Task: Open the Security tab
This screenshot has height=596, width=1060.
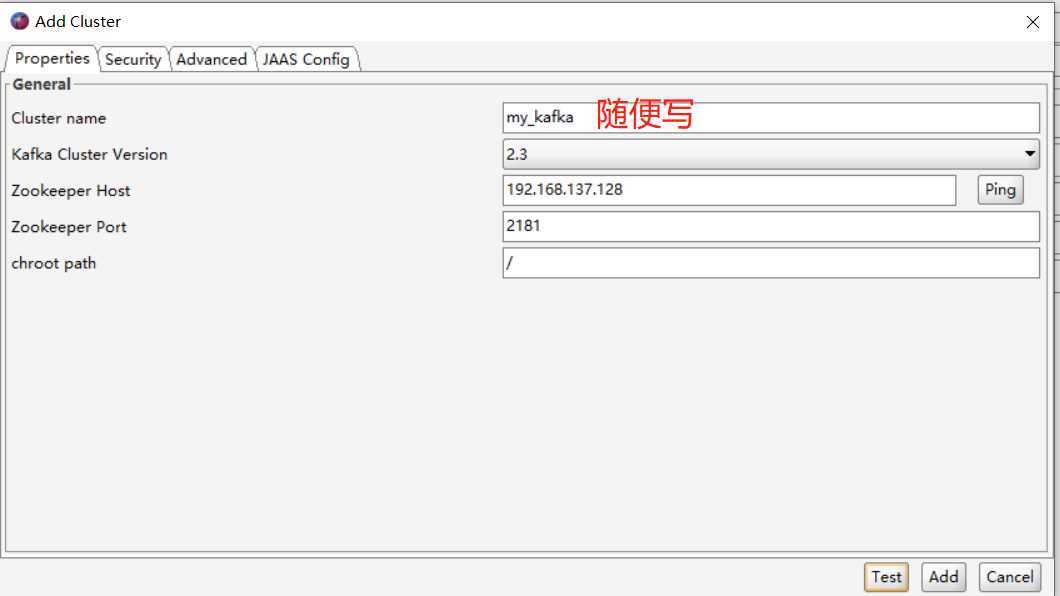Action: pyautogui.click(x=133, y=59)
